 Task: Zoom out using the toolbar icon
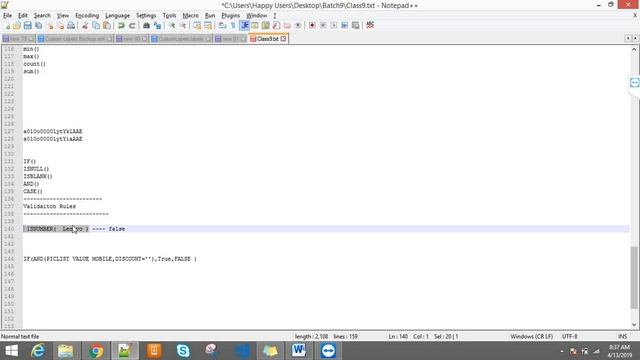pyautogui.click(x=183, y=25)
